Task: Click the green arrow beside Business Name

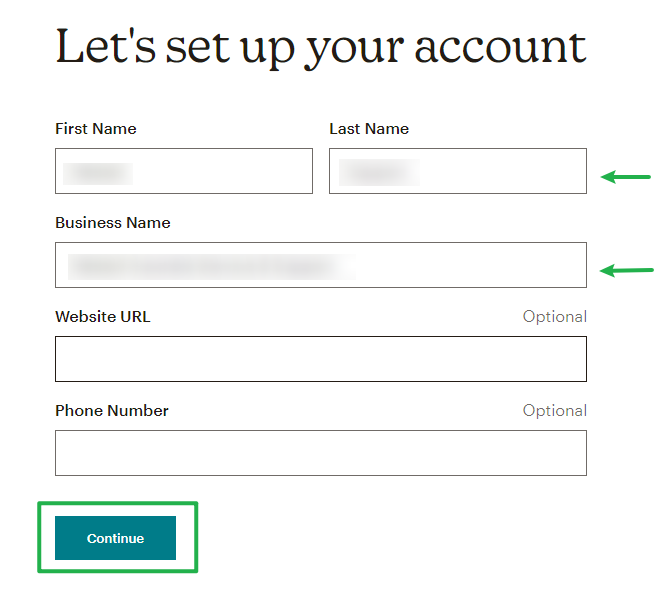Action: point(626,270)
